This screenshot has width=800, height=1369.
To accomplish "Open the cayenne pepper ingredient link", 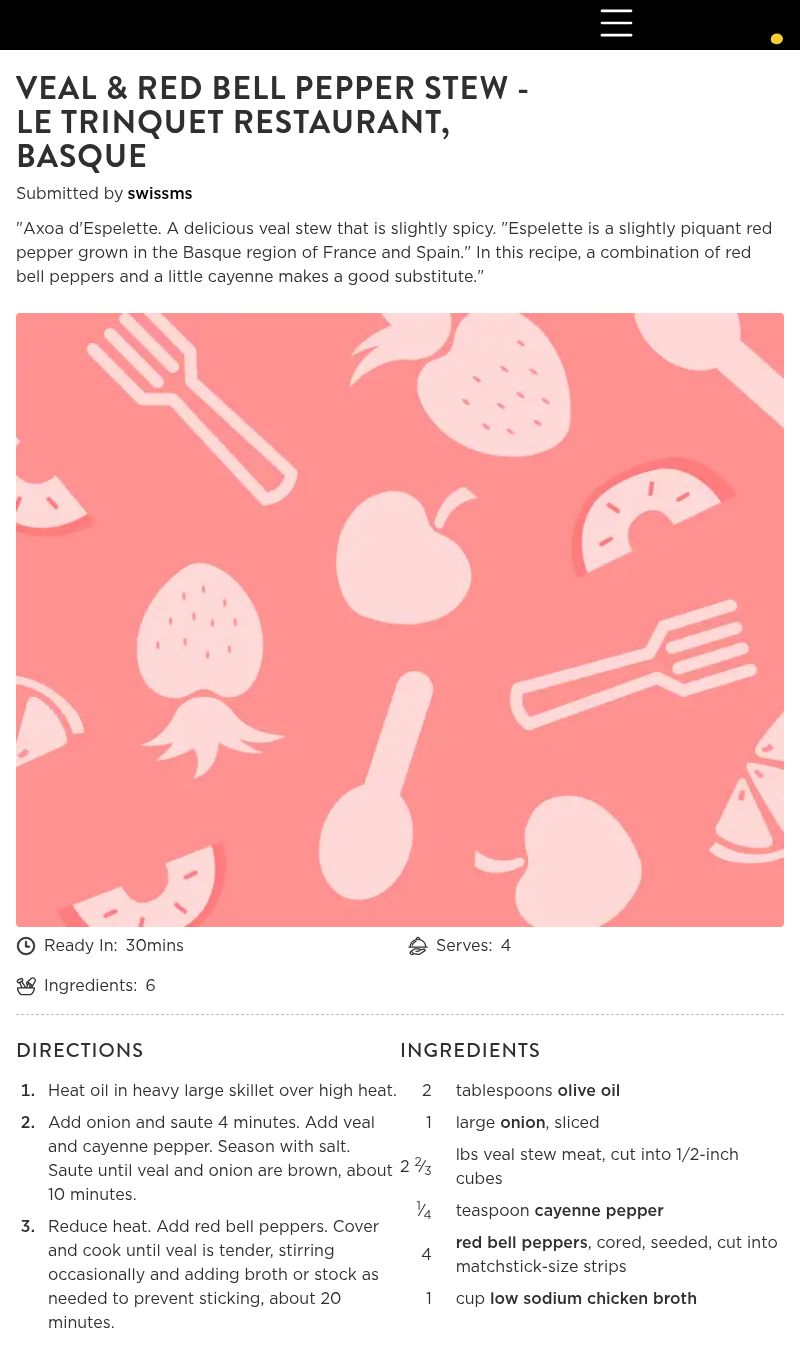I will coord(599,1210).
